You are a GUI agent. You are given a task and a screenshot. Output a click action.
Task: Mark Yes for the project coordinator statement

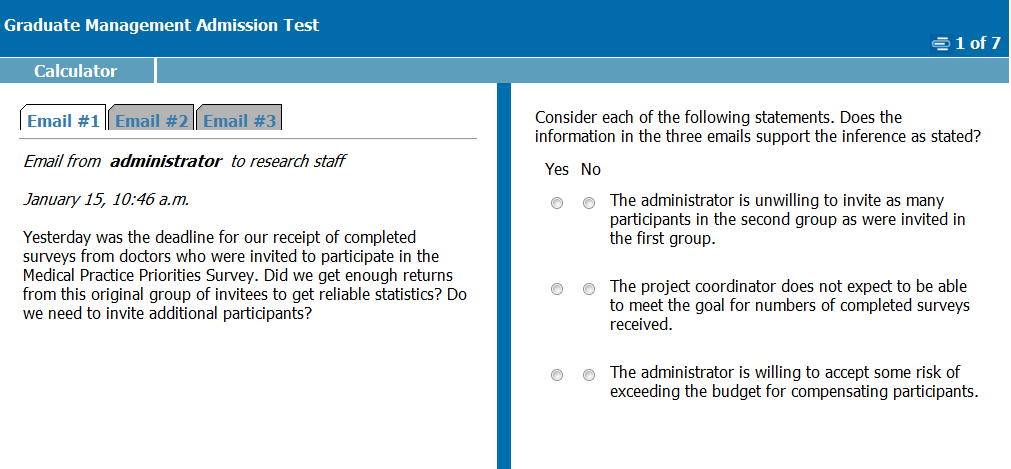557,289
